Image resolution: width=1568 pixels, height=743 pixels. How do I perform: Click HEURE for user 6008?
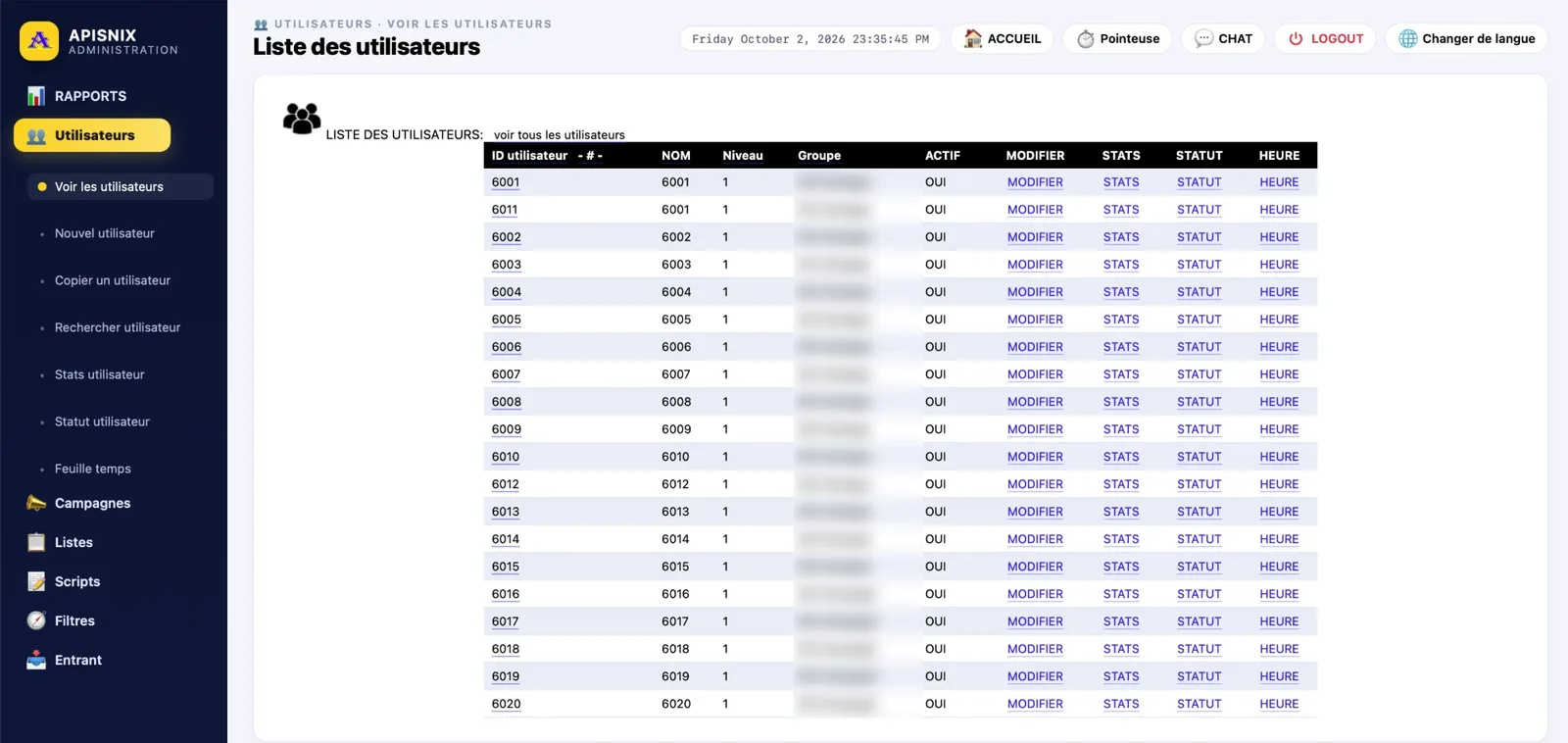1279,402
